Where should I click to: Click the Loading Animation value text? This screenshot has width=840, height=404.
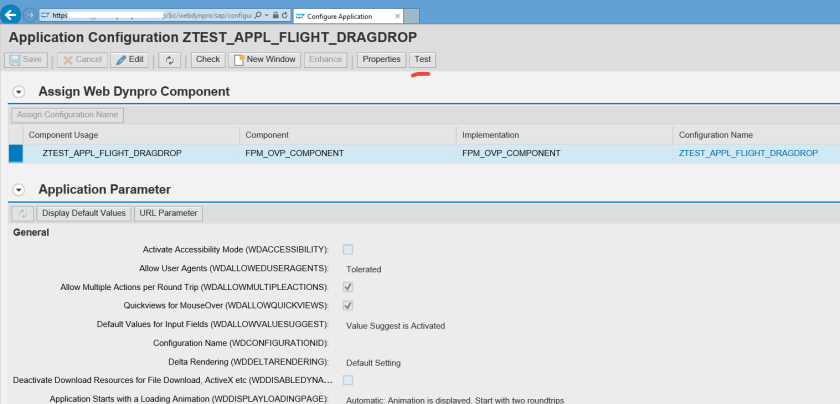[x=455, y=400]
